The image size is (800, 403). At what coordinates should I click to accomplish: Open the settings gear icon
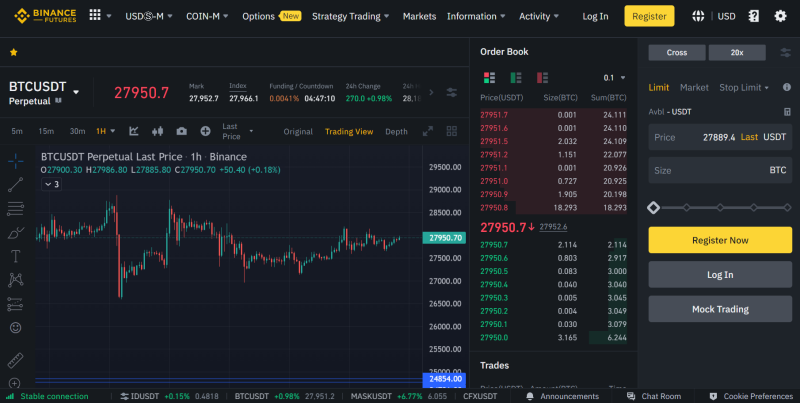[x=780, y=16]
